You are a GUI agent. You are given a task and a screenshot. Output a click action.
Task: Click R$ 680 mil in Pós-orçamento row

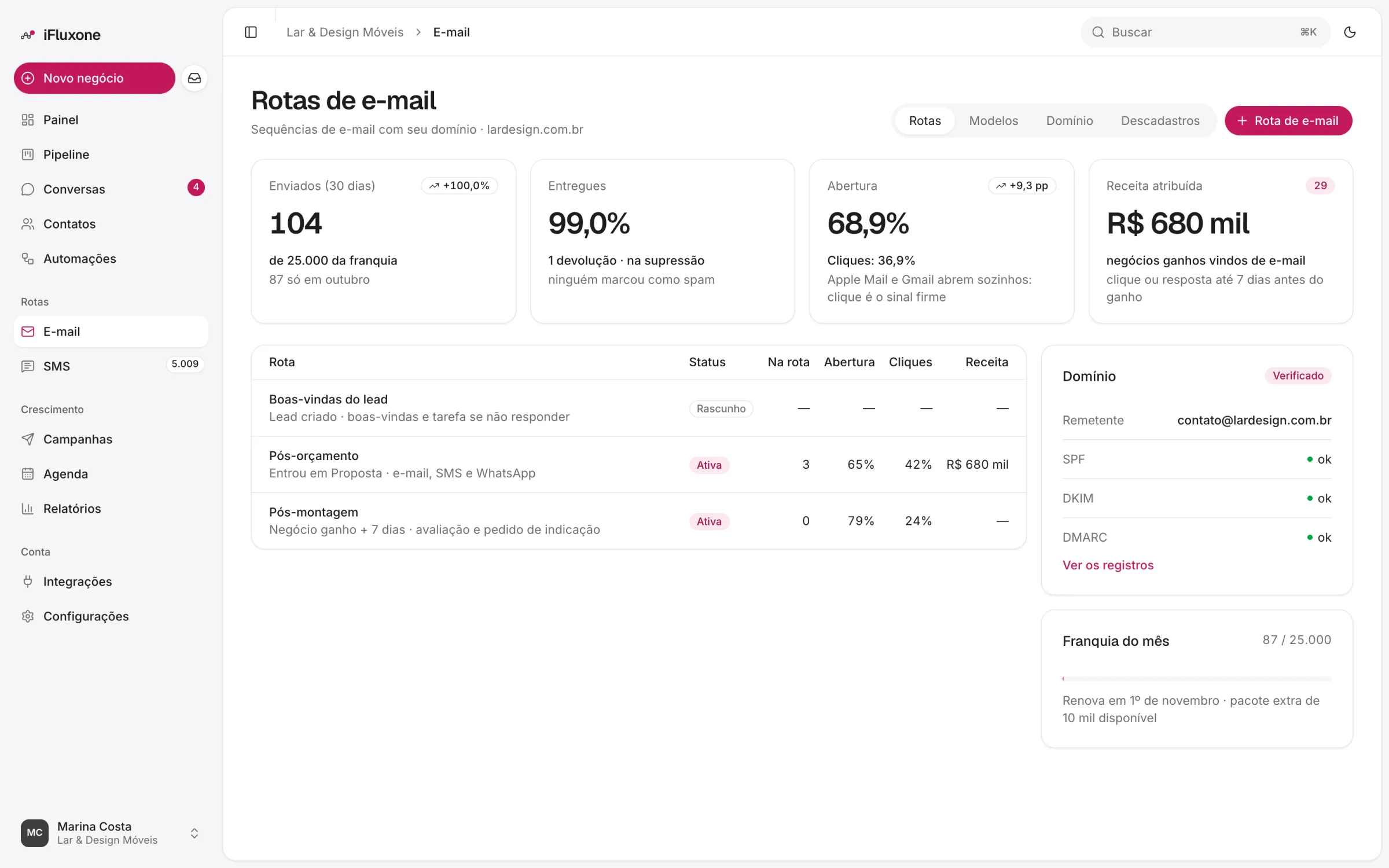tap(977, 464)
